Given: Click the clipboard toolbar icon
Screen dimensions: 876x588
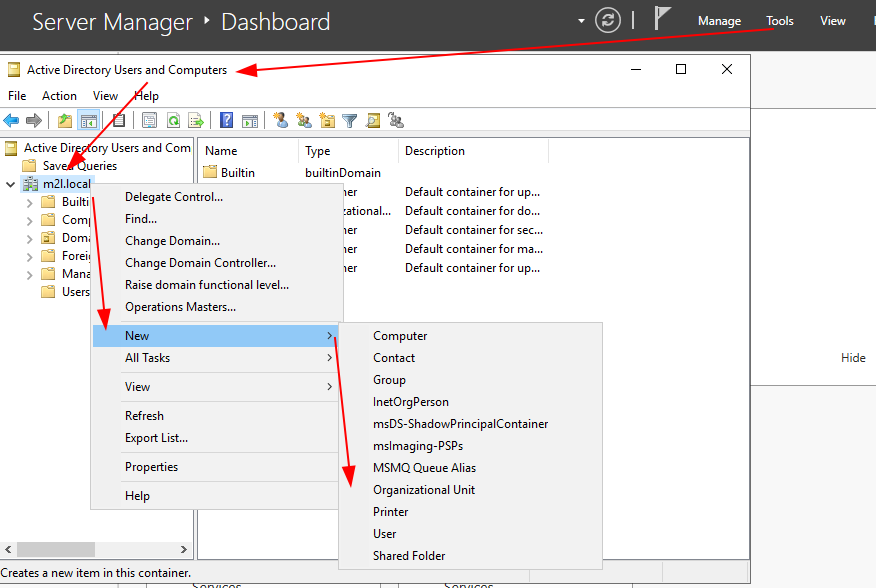Looking at the screenshot, I should point(119,120).
